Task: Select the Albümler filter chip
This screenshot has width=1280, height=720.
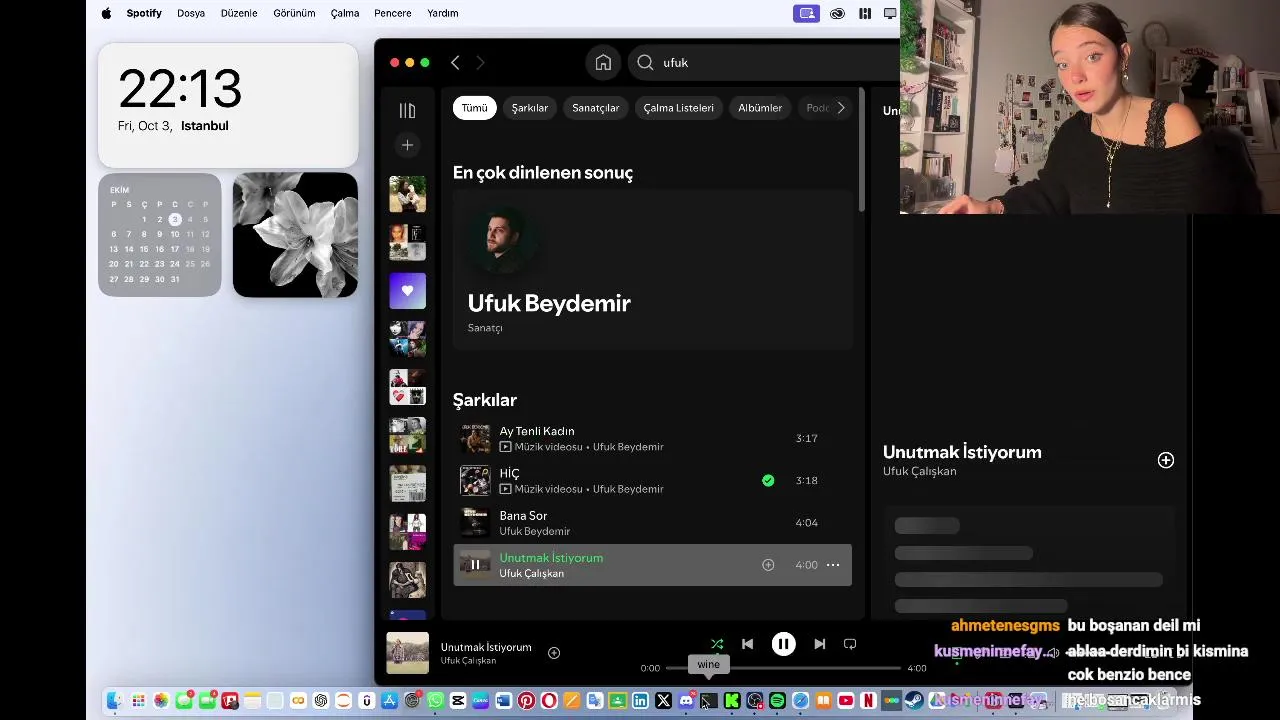Action: tap(760, 108)
